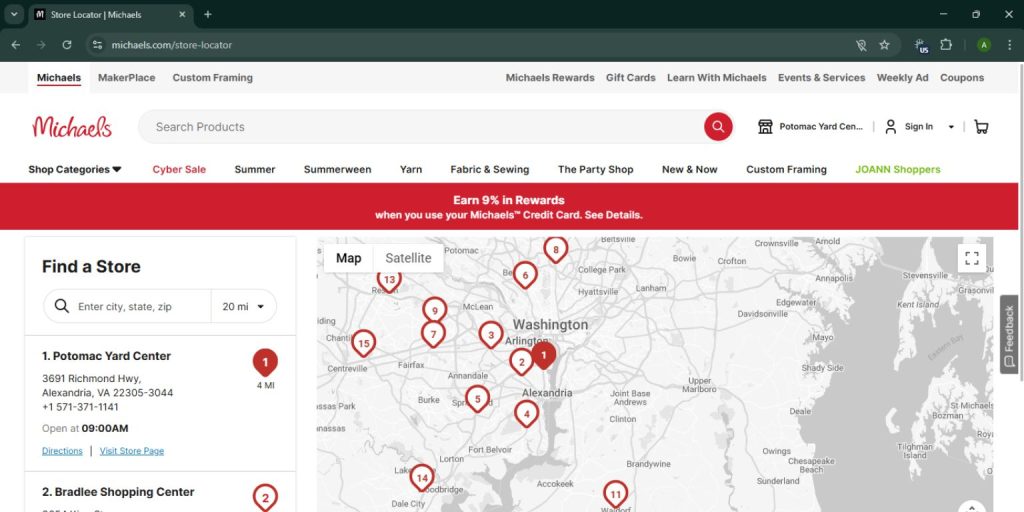Open The Party Shop category
The width and height of the screenshot is (1024, 512).
[x=596, y=169]
